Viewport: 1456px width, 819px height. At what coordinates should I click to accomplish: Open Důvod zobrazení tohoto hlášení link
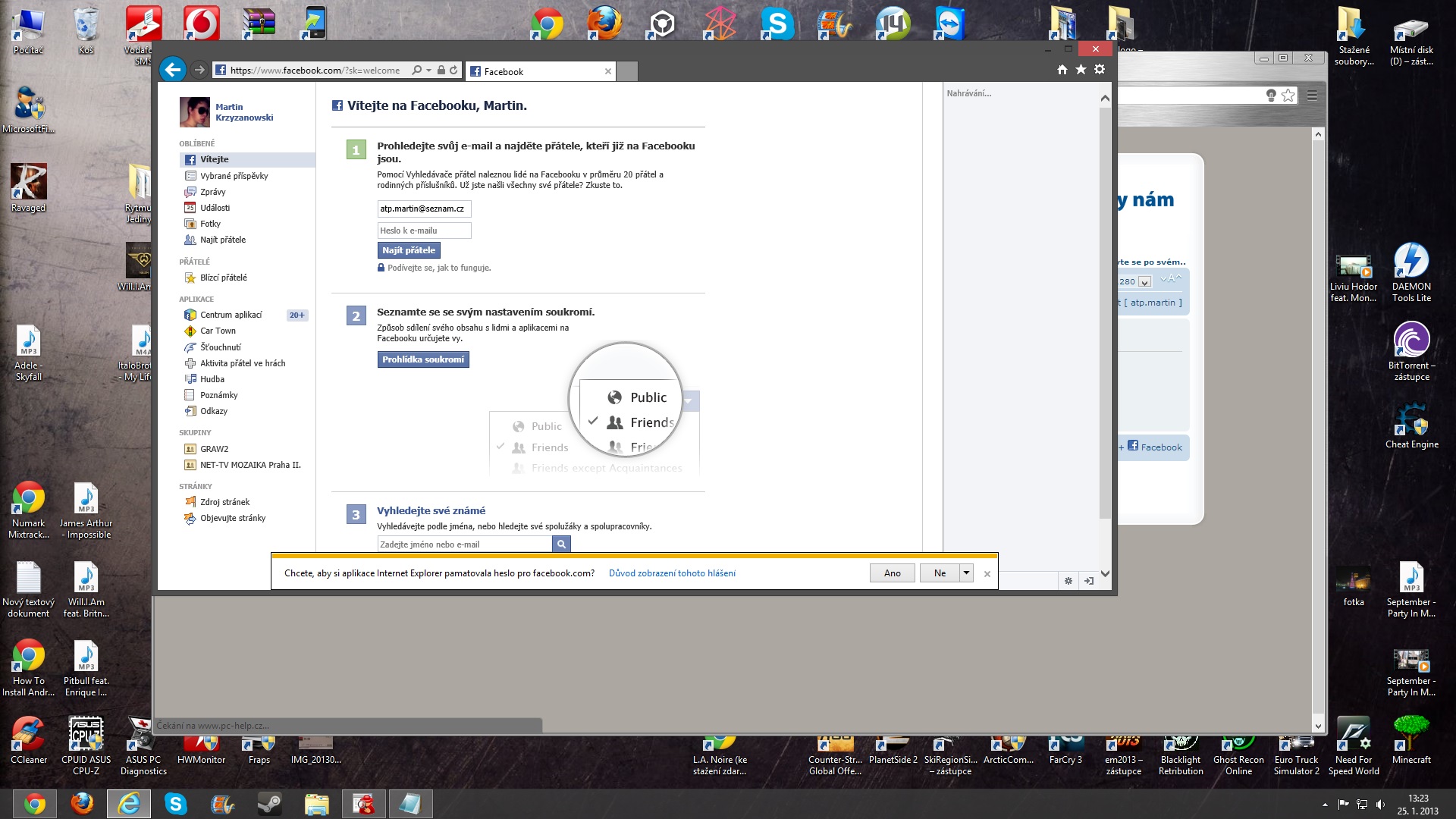[x=672, y=573]
